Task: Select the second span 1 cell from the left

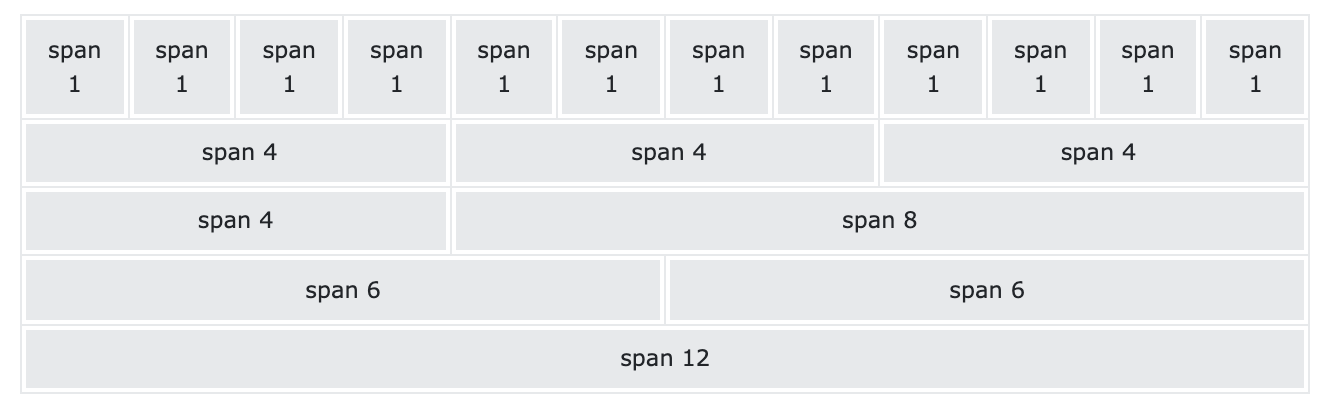Action: (x=182, y=67)
